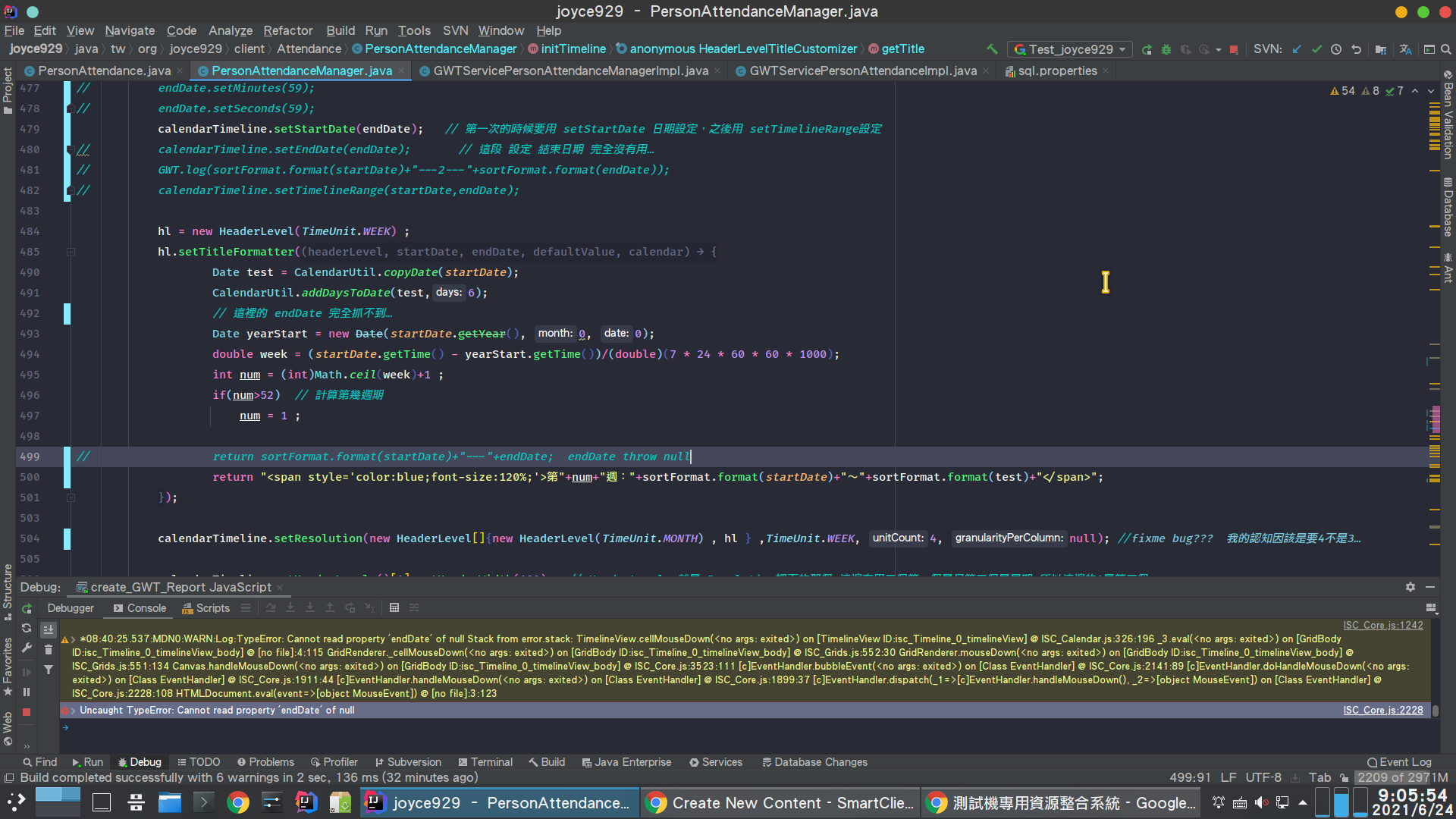Select the Scripts tab

tap(206, 608)
